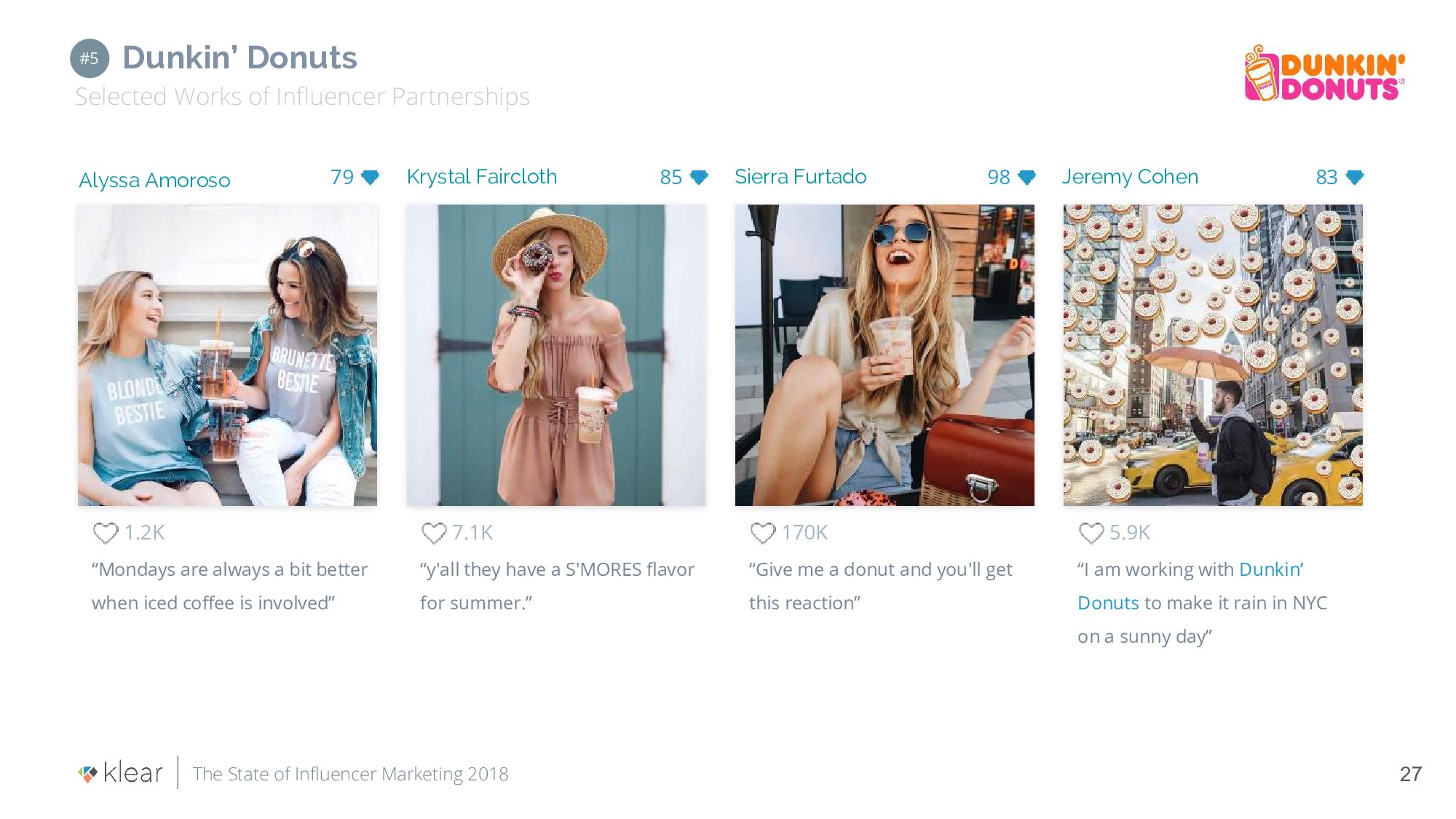Image resolution: width=1456 pixels, height=819 pixels.
Task: Click the diamond icon next to score 83
Action: pyautogui.click(x=1355, y=177)
